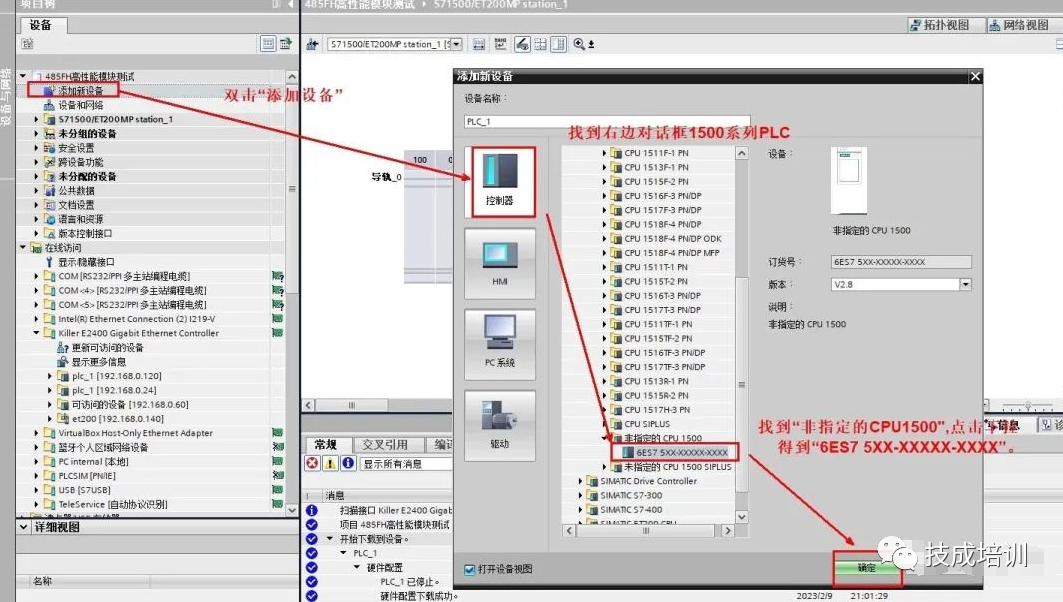Click the 设备名称 PLC_1 input field
1063x602 pixels.
(x=607, y=121)
